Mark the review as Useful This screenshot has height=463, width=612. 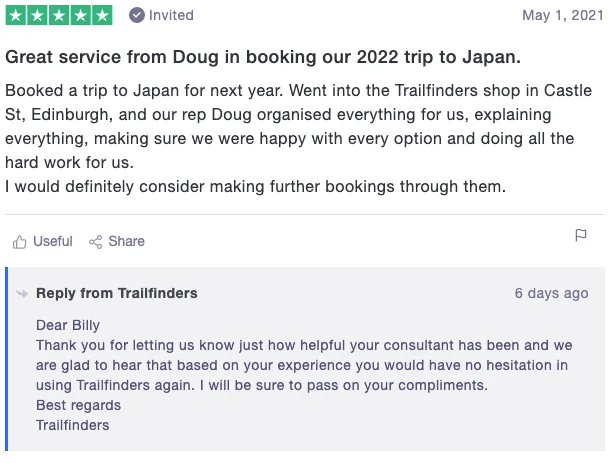click(52, 241)
